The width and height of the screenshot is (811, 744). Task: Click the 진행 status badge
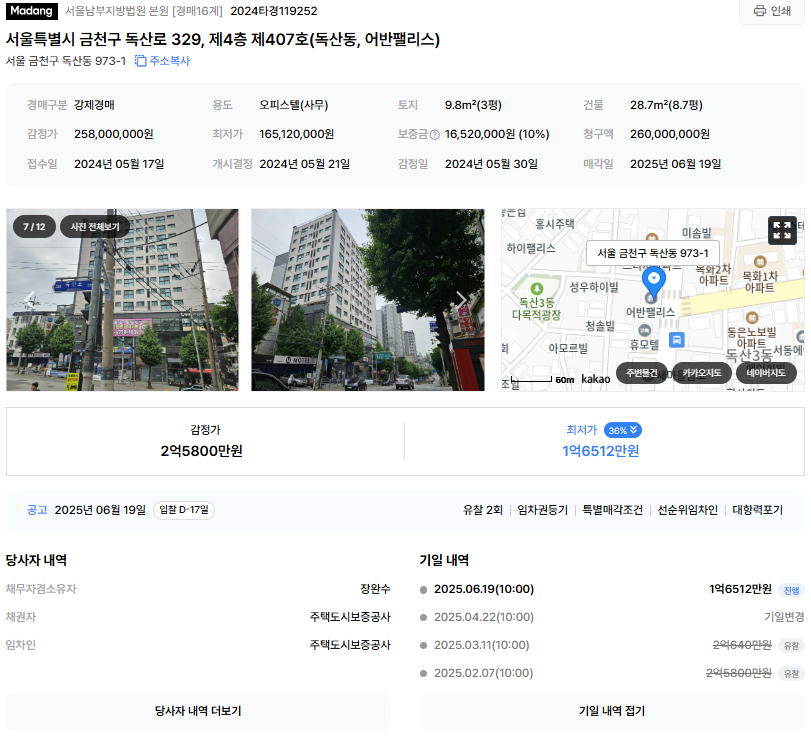[791, 590]
